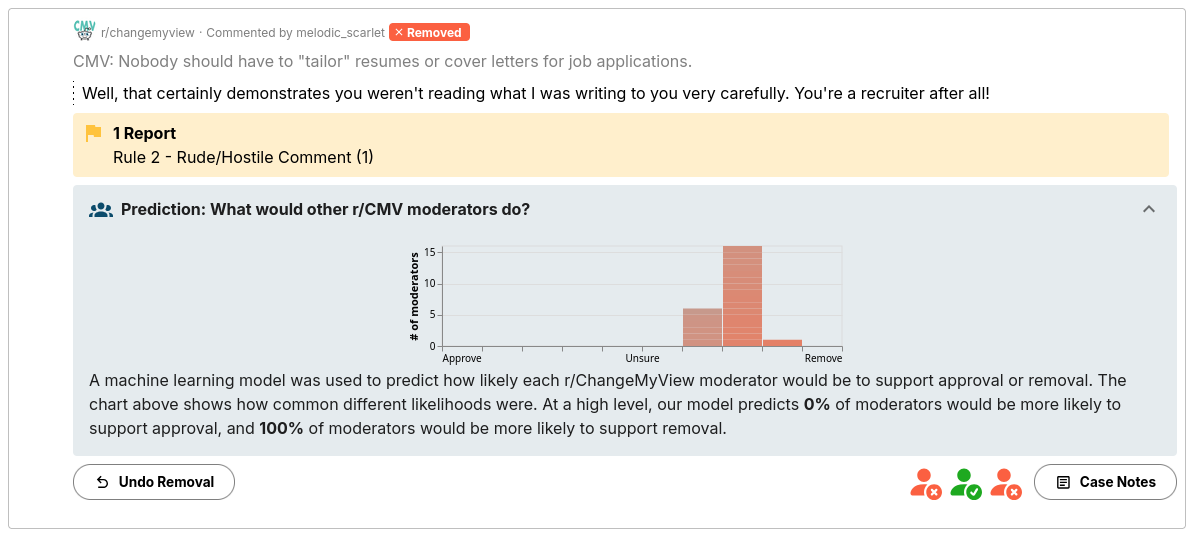Click the notes icon in Case Notes
This screenshot has width=1192, height=534.
(1064, 482)
